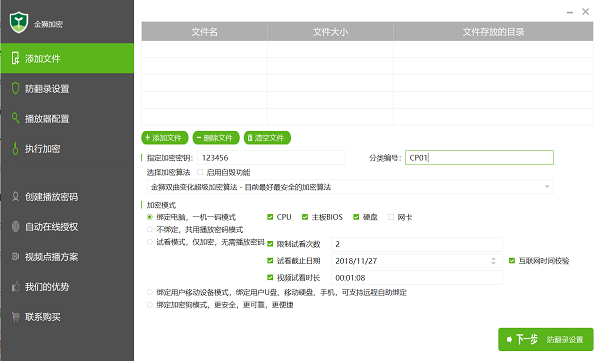Click the green shield app logo
Screen dimensions: 600x361
[19, 22]
